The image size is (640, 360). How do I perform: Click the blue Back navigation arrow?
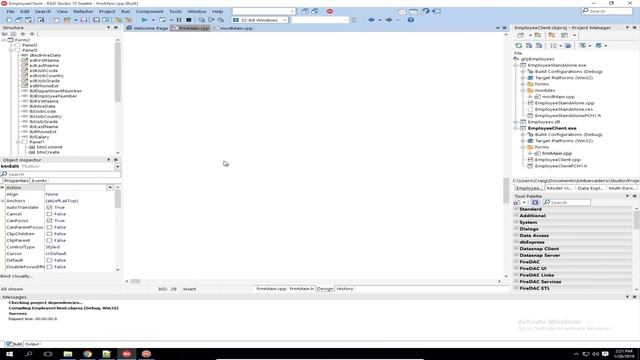click(x=371, y=20)
